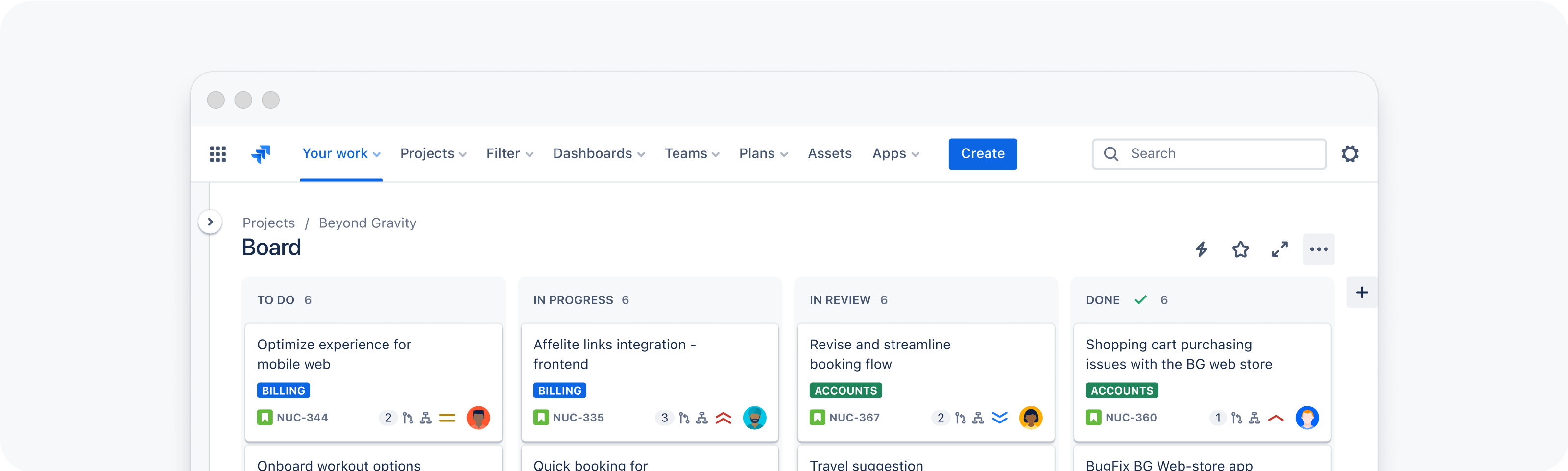Screen dimensions: 1568x471
Task: Star the board as favorite
Action: 1240,249
